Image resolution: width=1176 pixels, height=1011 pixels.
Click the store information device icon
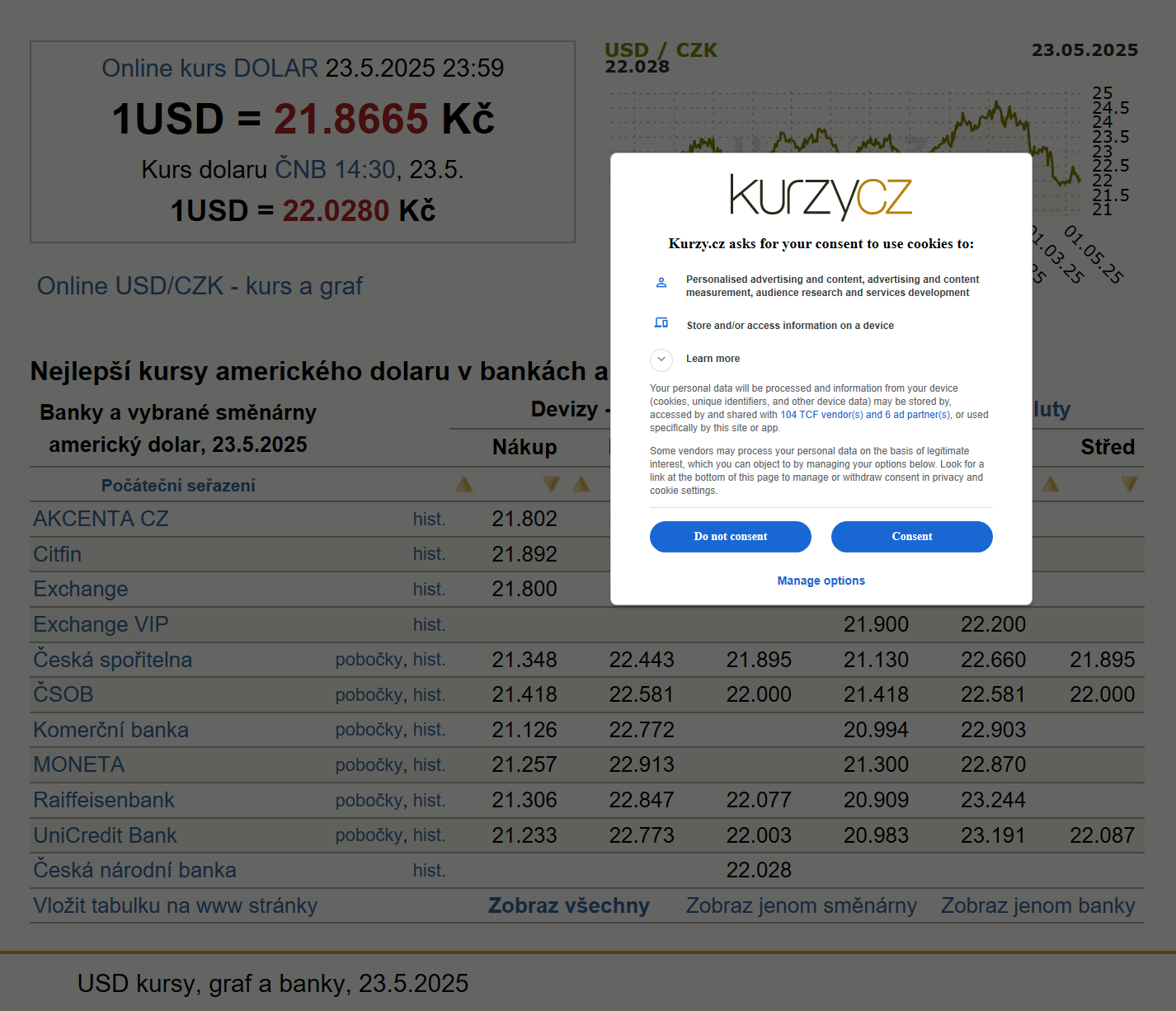click(661, 322)
